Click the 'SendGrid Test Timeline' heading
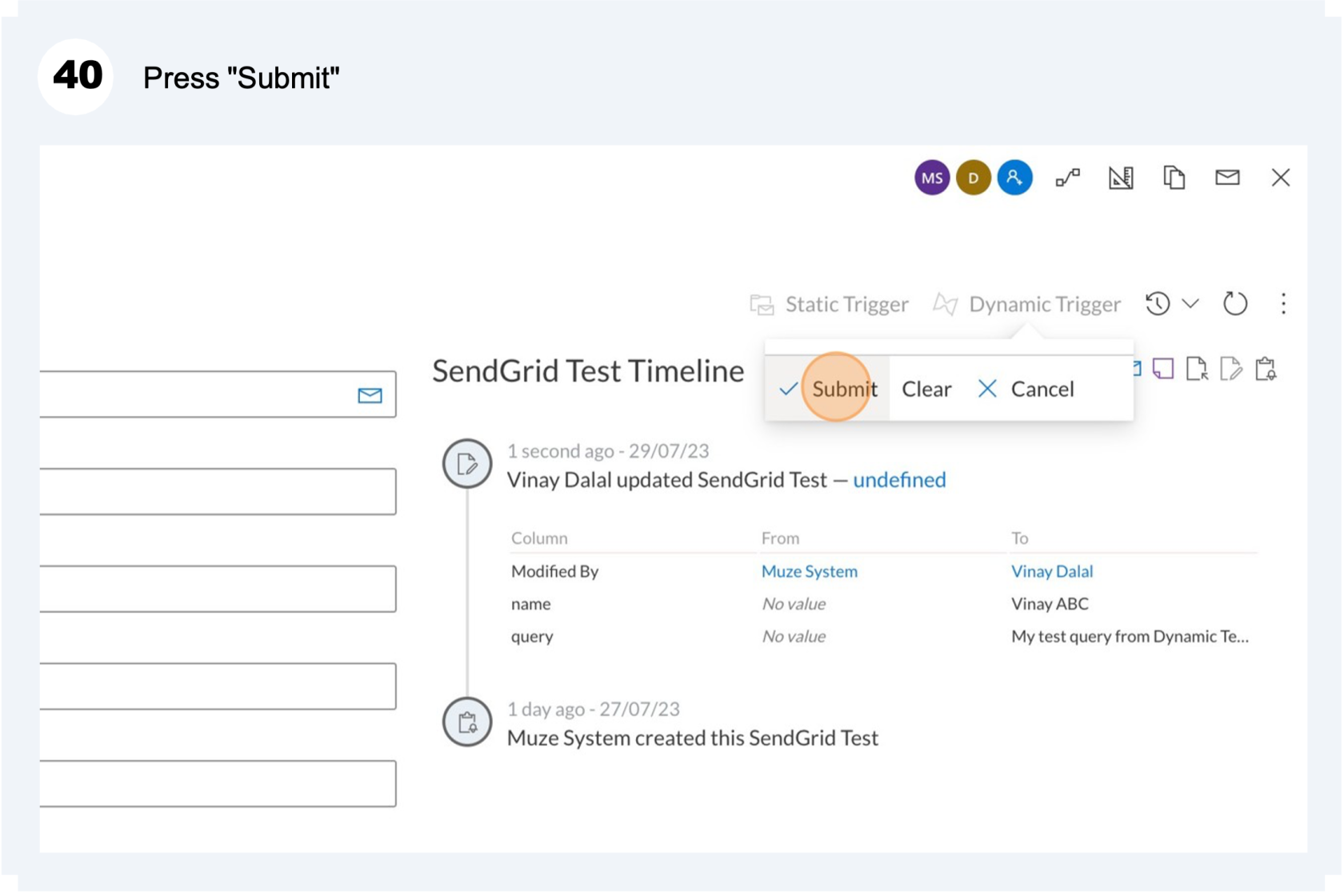 tap(588, 371)
